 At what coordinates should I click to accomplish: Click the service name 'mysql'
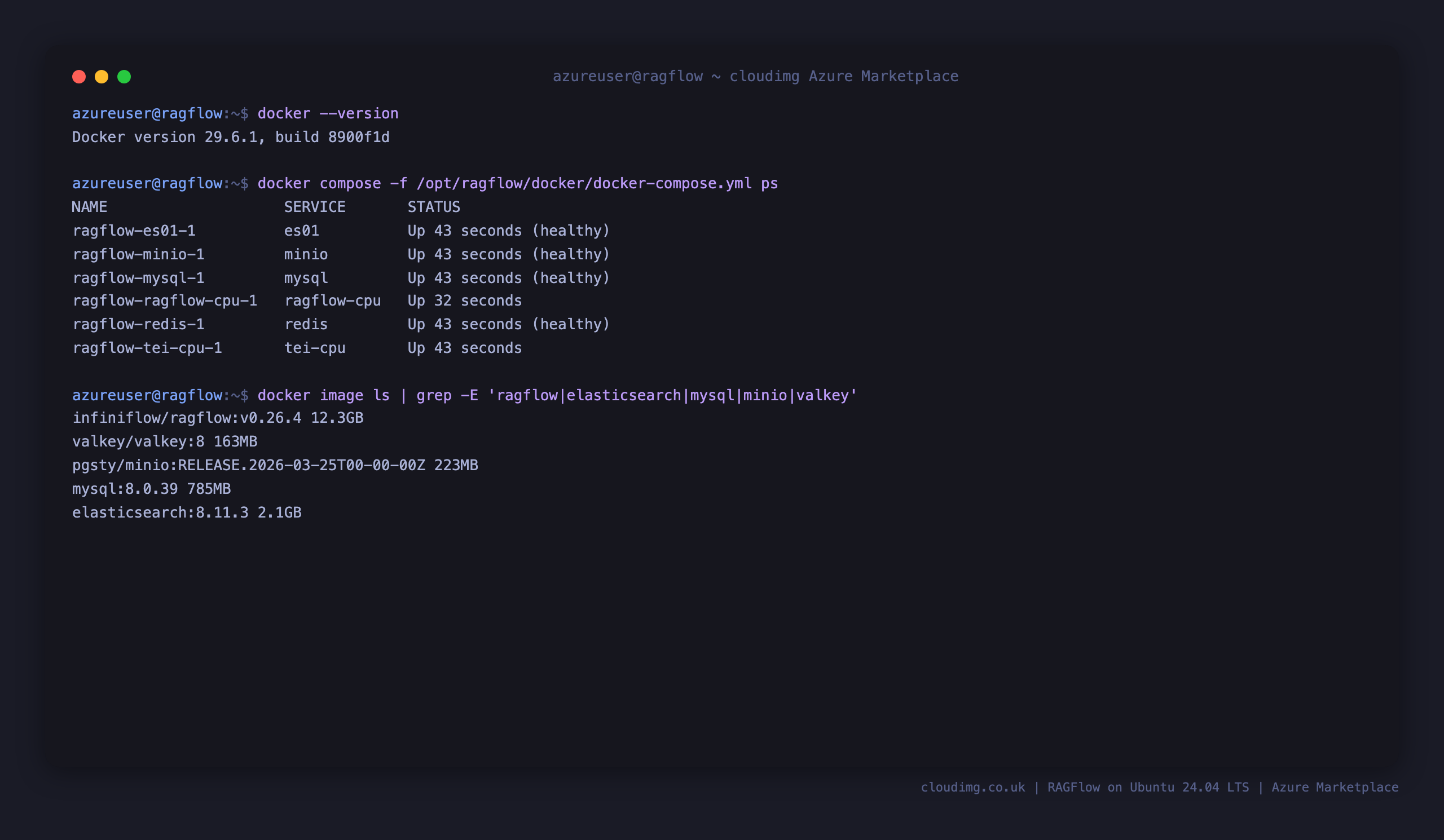306,278
